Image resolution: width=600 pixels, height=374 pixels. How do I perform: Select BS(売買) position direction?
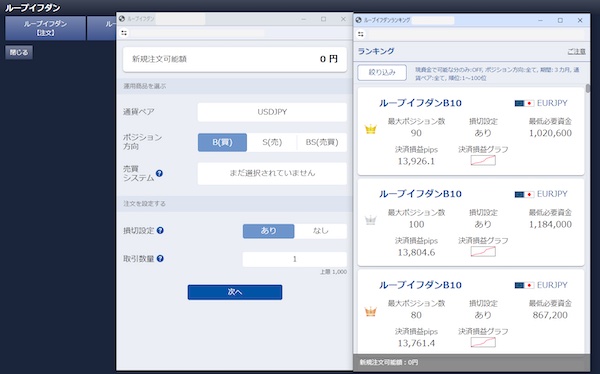coord(322,142)
